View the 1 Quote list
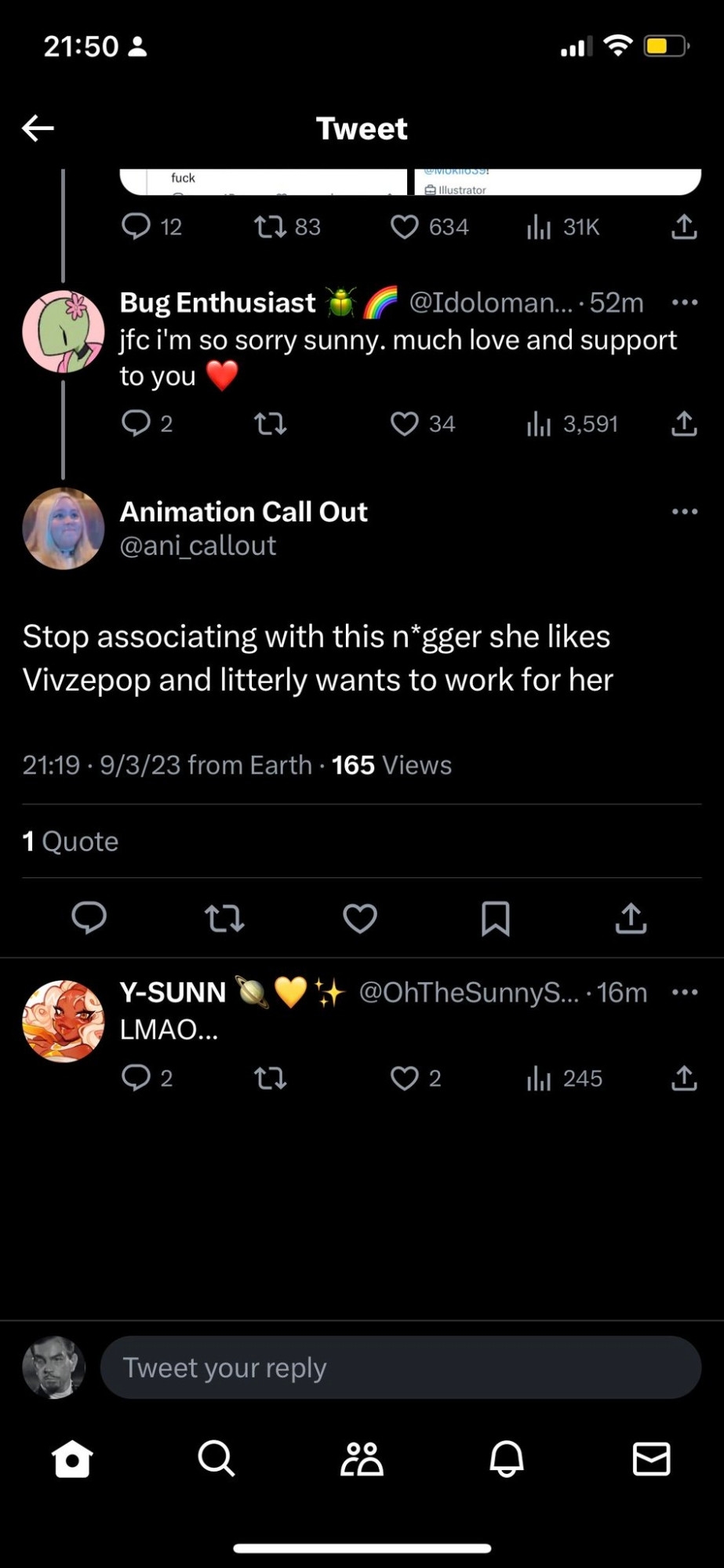Viewport: 724px width, 1568px height. [x=71, y=841]
